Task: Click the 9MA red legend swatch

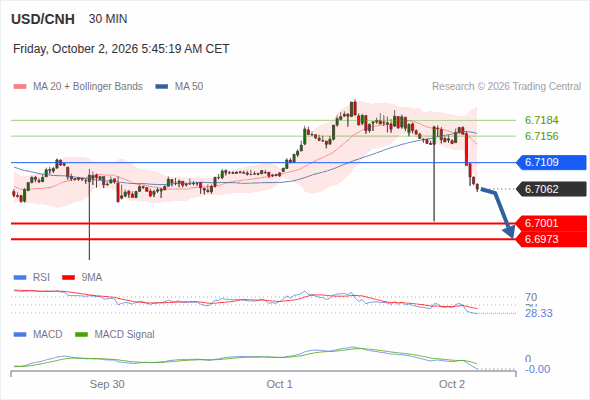Action: pyautogui.click(x=68, y=278)
